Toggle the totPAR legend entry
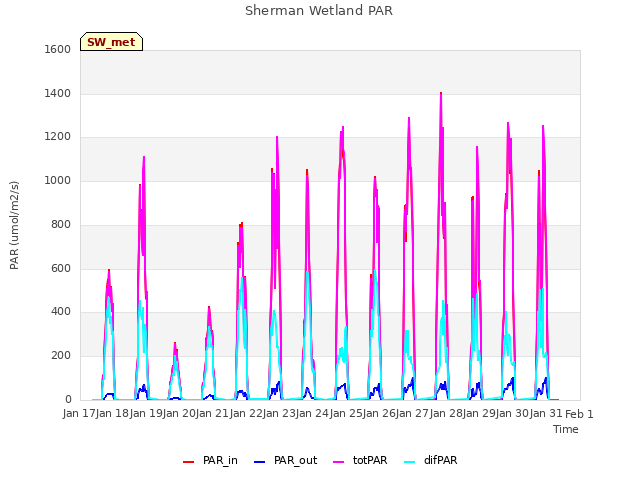 click(x=360, y=460)
